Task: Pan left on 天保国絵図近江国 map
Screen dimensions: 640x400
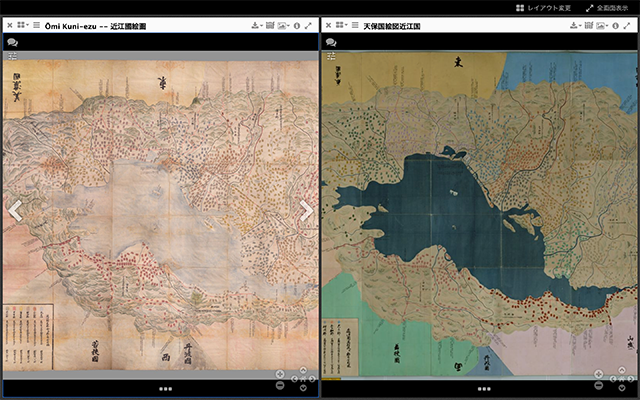Action: click(613, 379)
